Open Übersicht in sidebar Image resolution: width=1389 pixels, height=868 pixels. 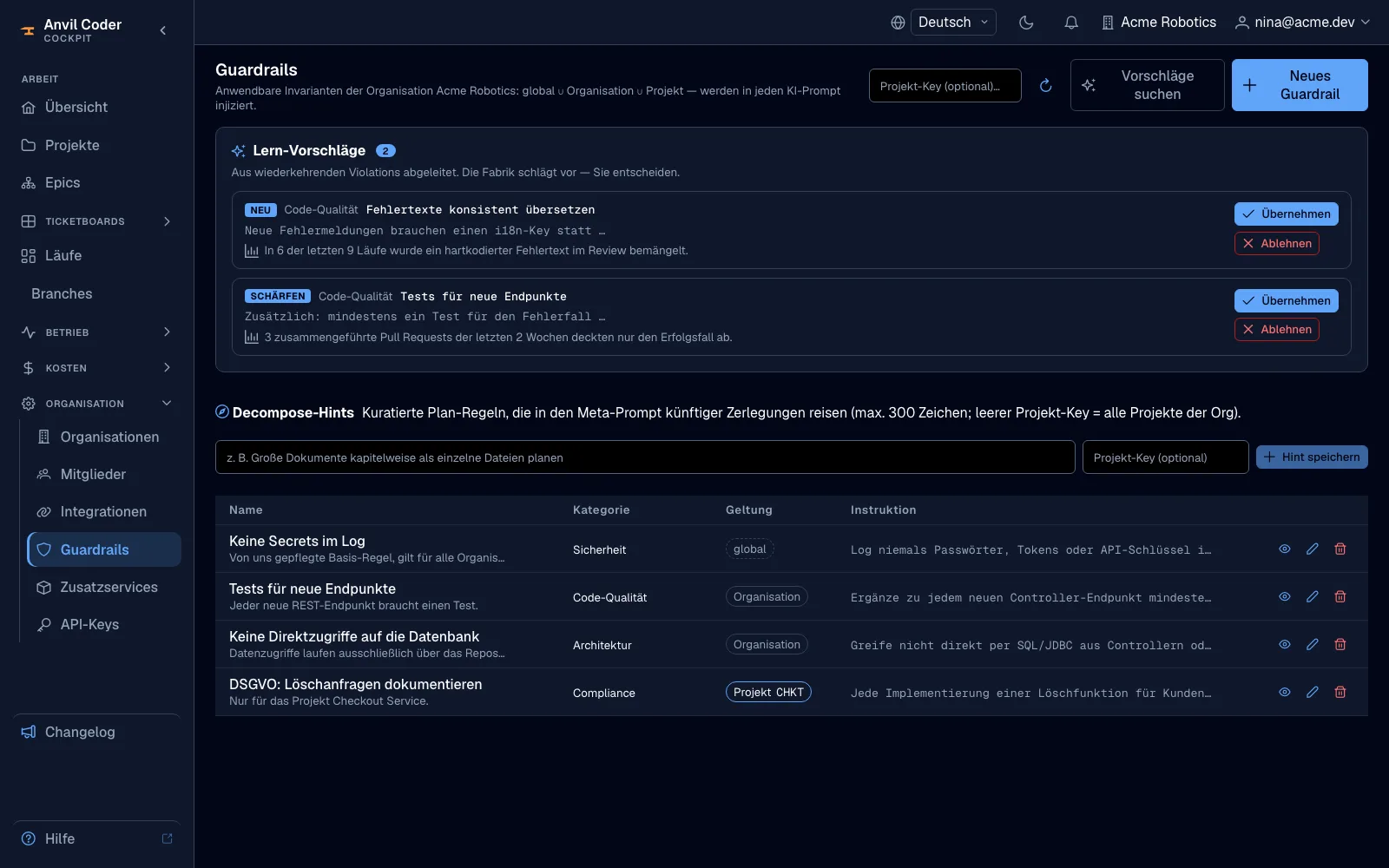click(x=96, y=108)
